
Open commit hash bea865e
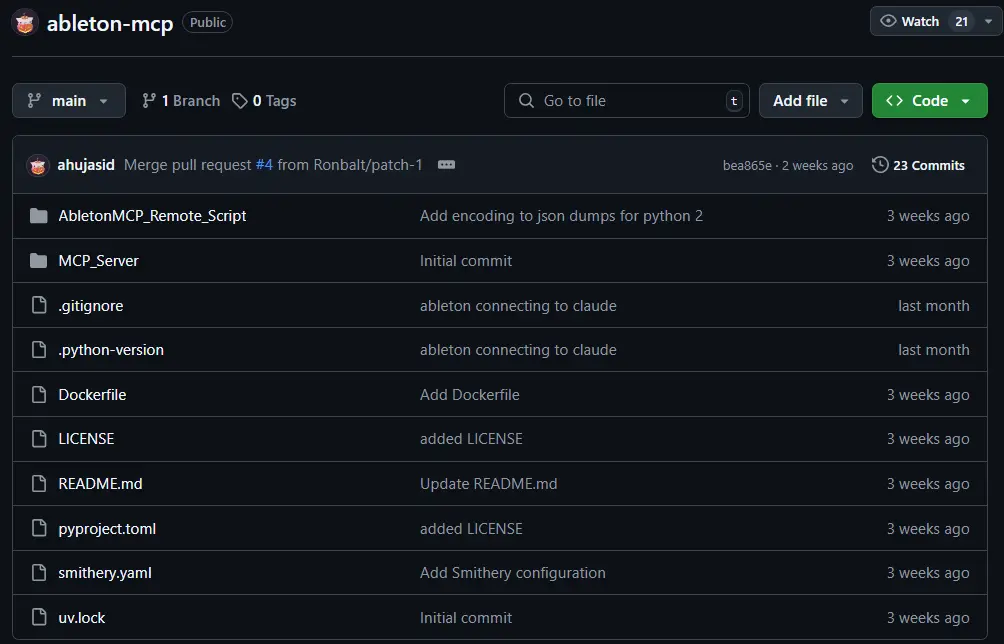click(x=747, y=166)
